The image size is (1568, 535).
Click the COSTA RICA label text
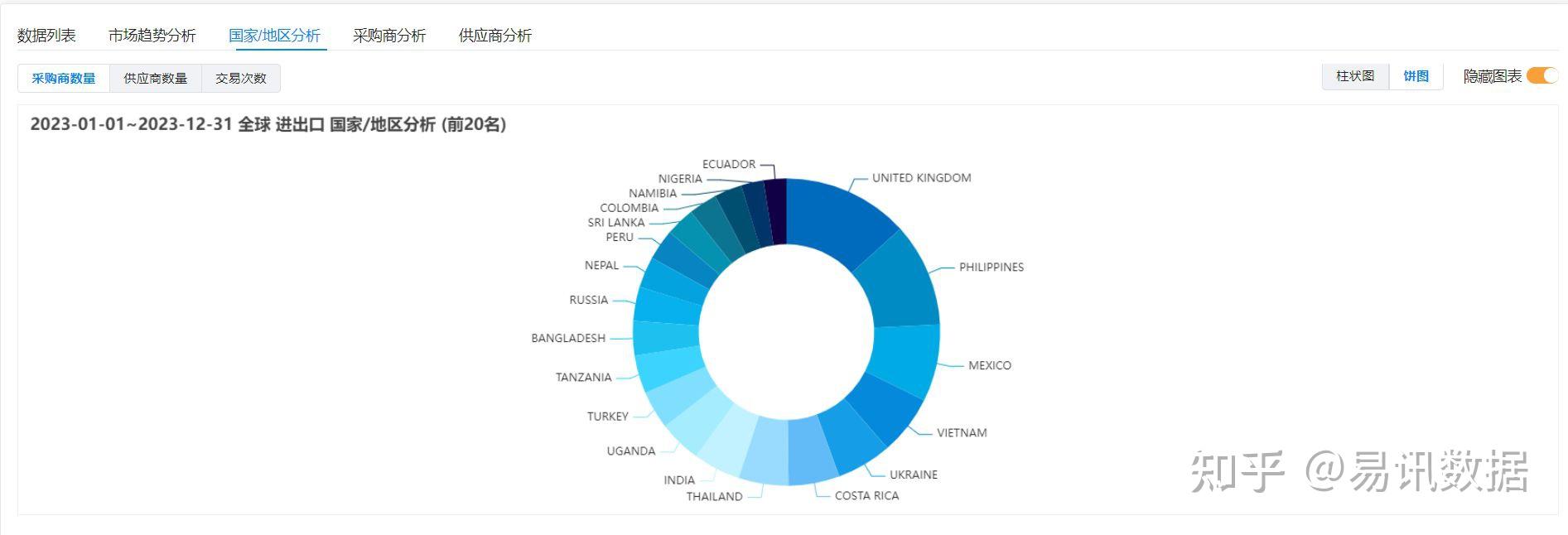point(866,496)
